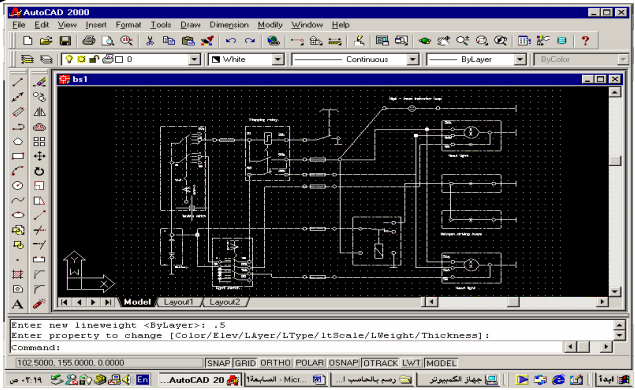Open the White color dropdown
Screen dimensions: 635x390
click(x=278, y=60)
